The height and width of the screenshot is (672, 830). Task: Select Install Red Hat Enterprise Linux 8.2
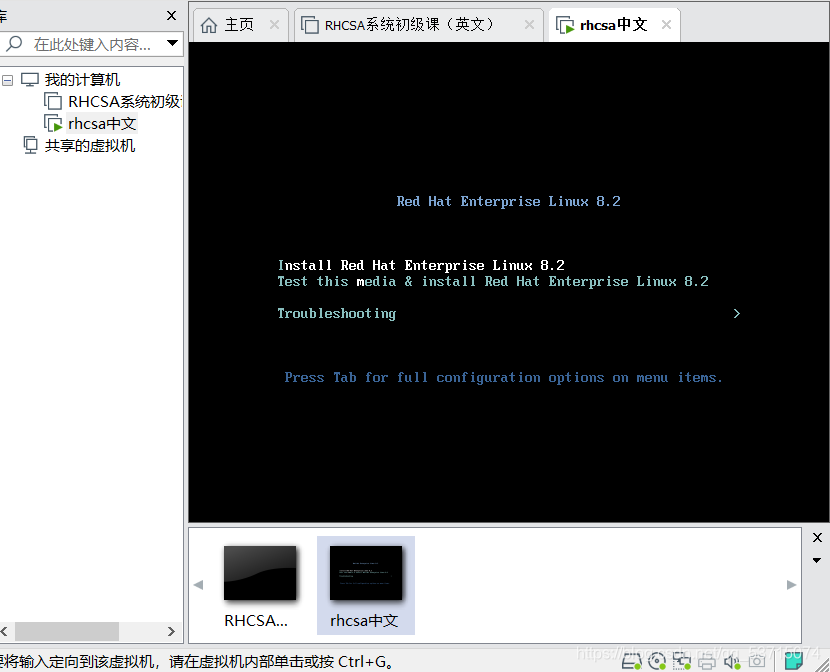pos(421,265)
